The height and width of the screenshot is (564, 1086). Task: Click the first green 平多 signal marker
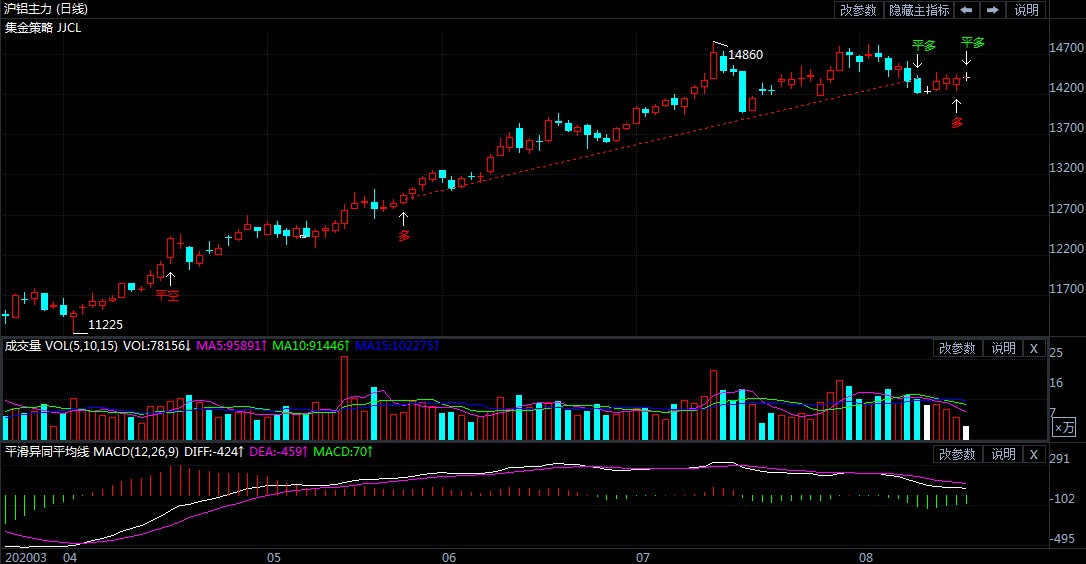[923, 45]
